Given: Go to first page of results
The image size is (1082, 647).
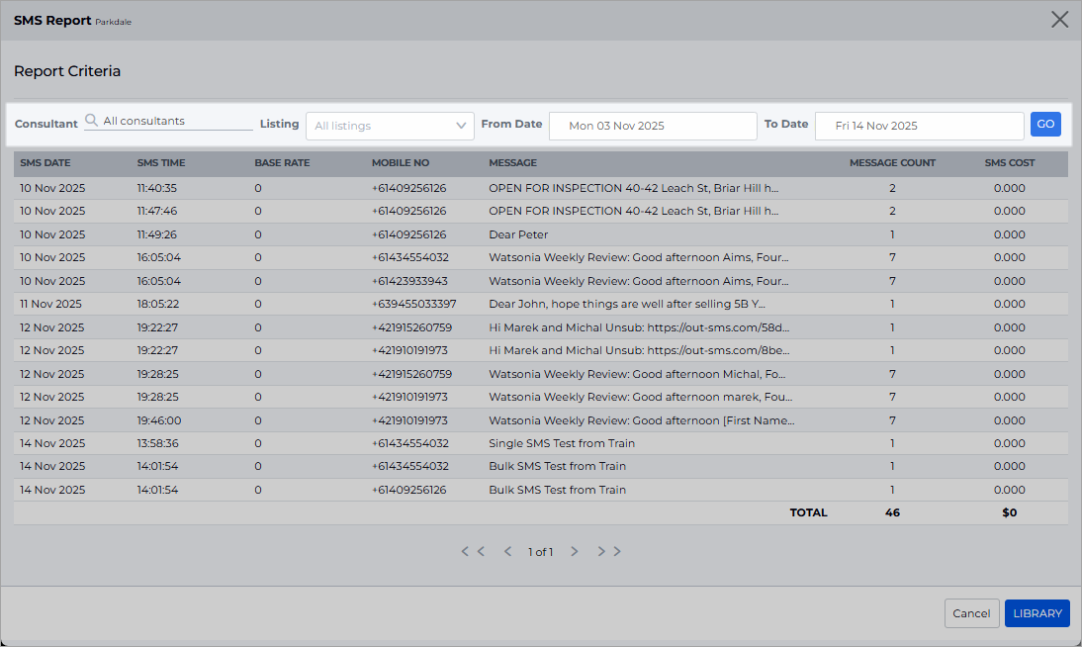Looking at the screenshot, I should pyautogui.click(x=473, y=551).
